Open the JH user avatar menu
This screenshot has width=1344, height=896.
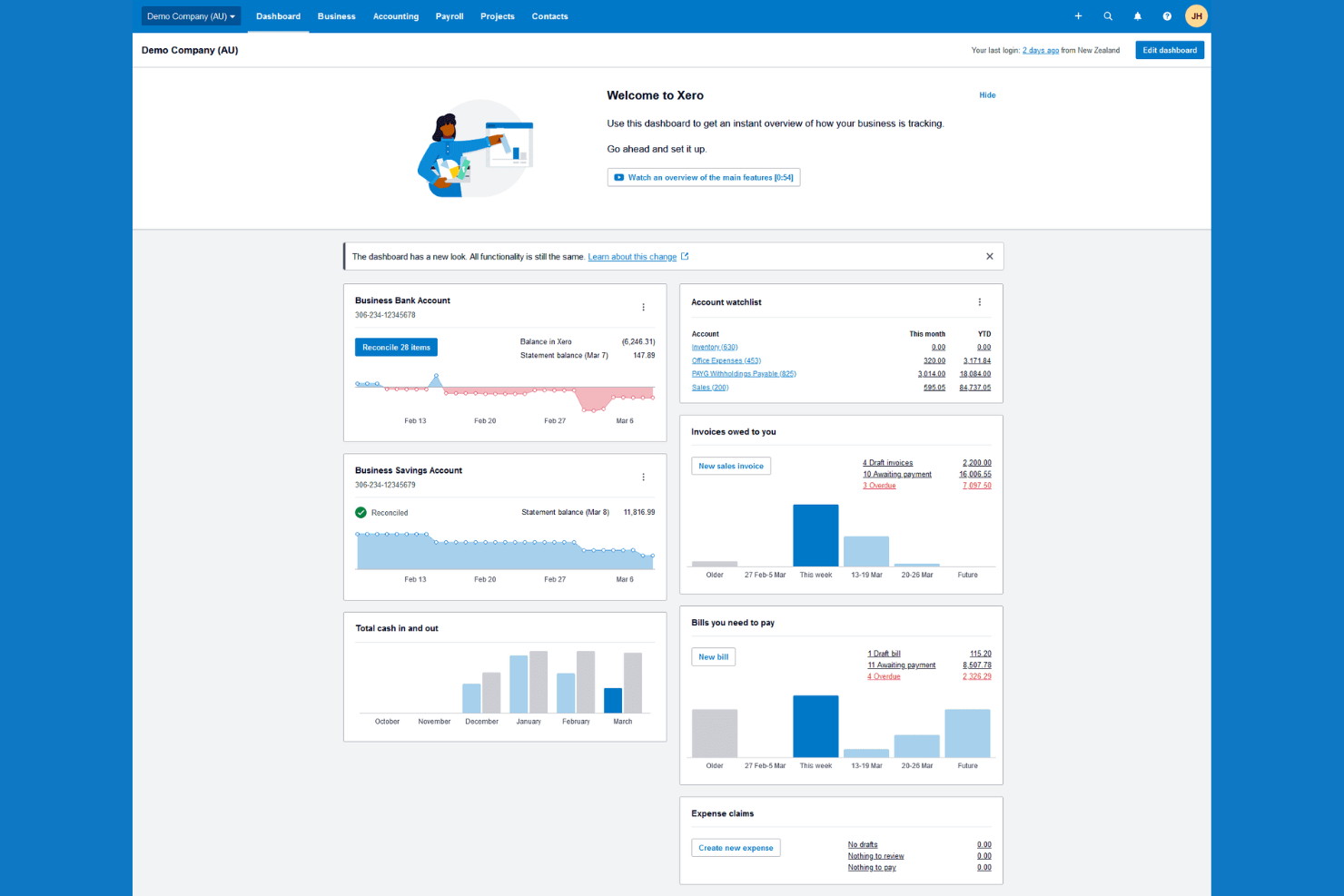click(x=1196, y=16)
